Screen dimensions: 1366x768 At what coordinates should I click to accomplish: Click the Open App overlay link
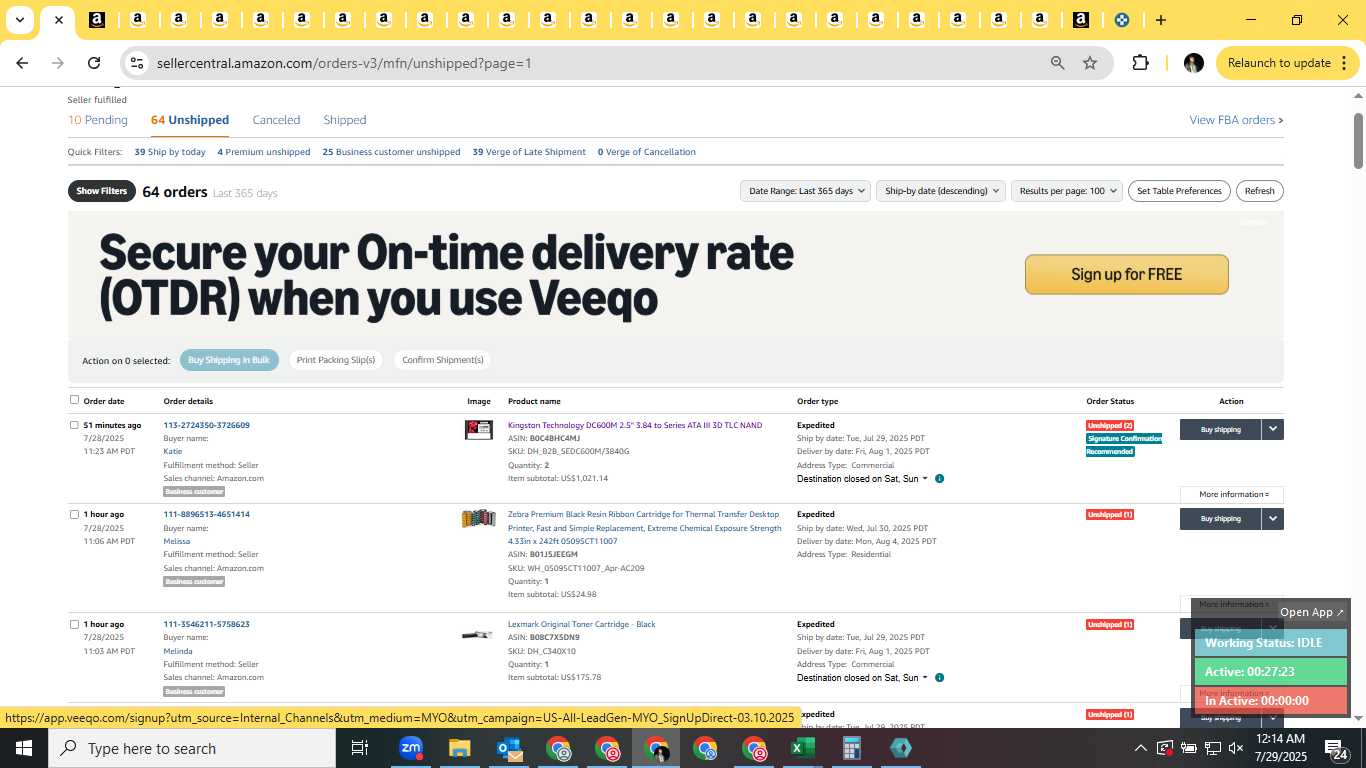pos(1312,612)
